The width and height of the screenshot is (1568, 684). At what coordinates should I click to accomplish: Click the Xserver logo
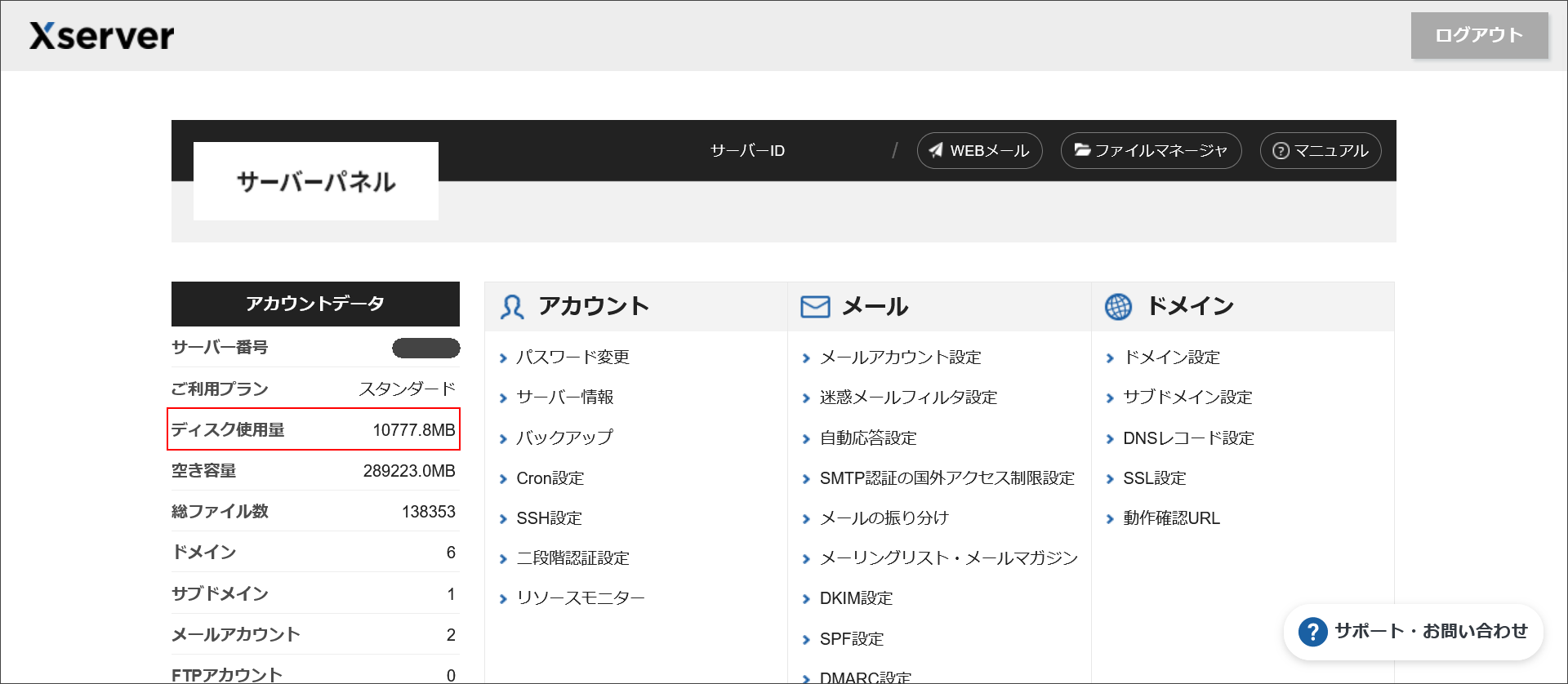[102, 36]
